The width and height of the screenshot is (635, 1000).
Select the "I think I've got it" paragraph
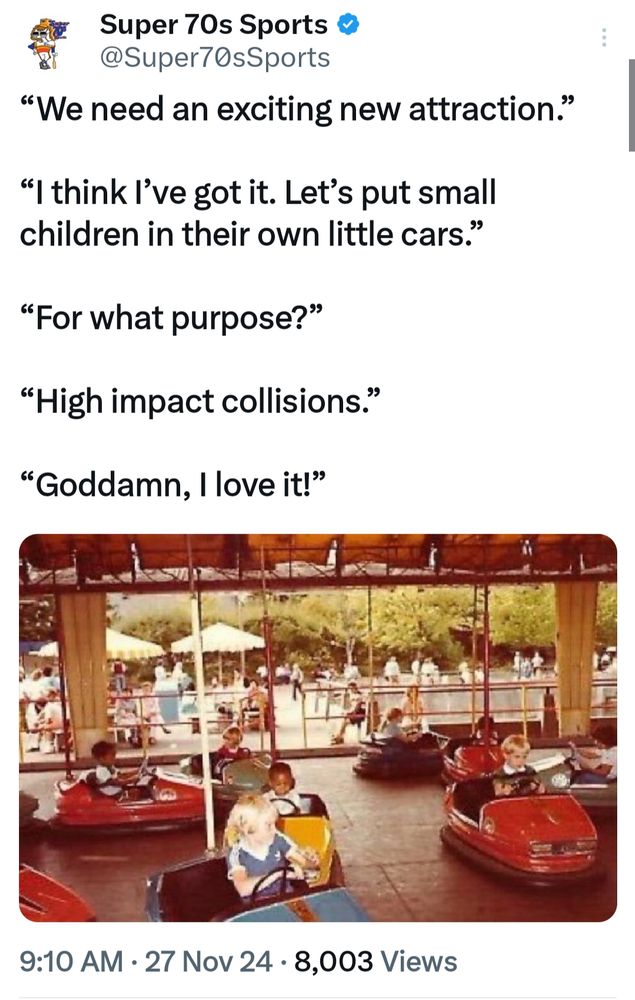click(258, 214)
